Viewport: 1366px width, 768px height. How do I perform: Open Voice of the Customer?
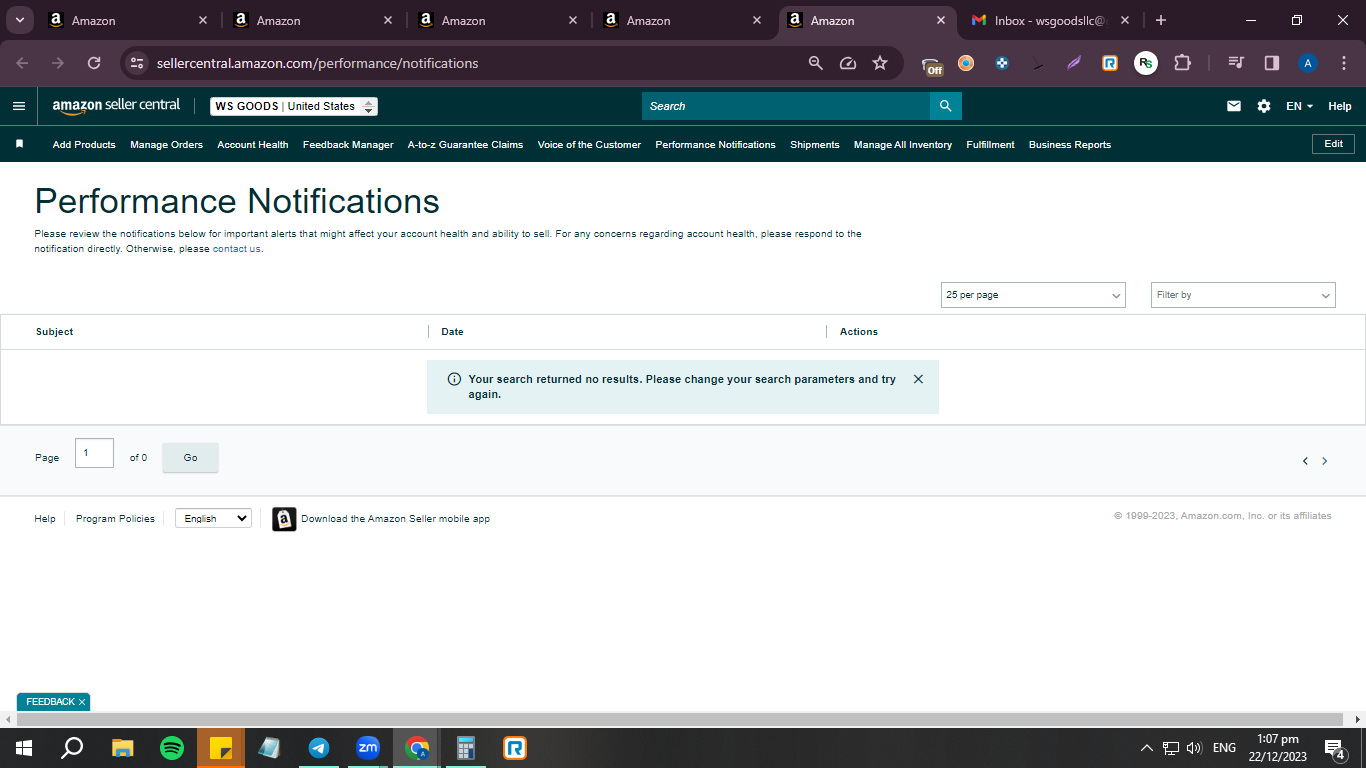click(589, 145)
